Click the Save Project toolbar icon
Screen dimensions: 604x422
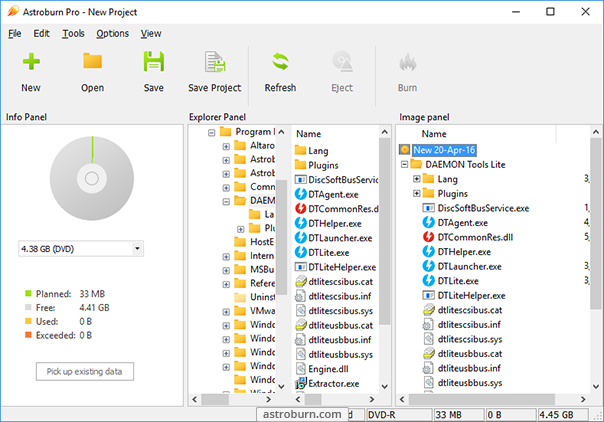(x=215, y=62)
